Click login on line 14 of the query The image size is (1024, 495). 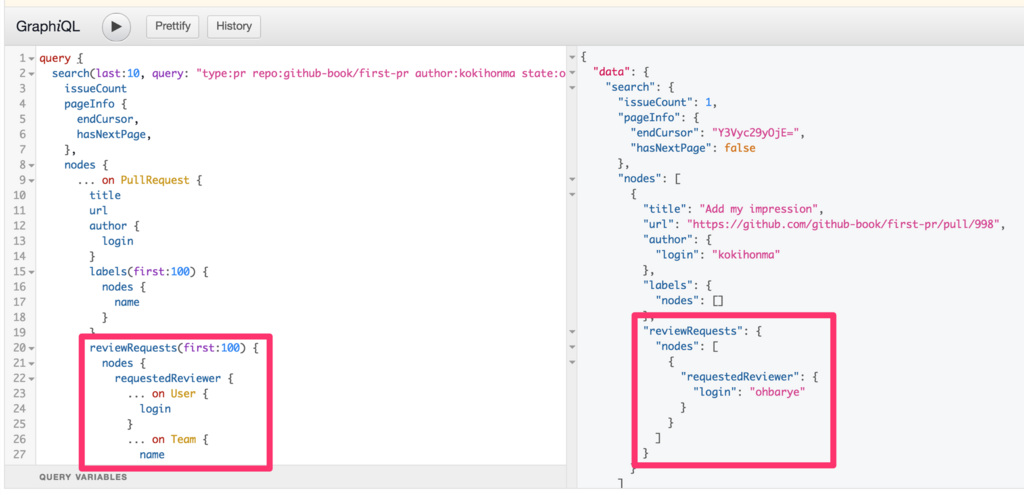118,241
